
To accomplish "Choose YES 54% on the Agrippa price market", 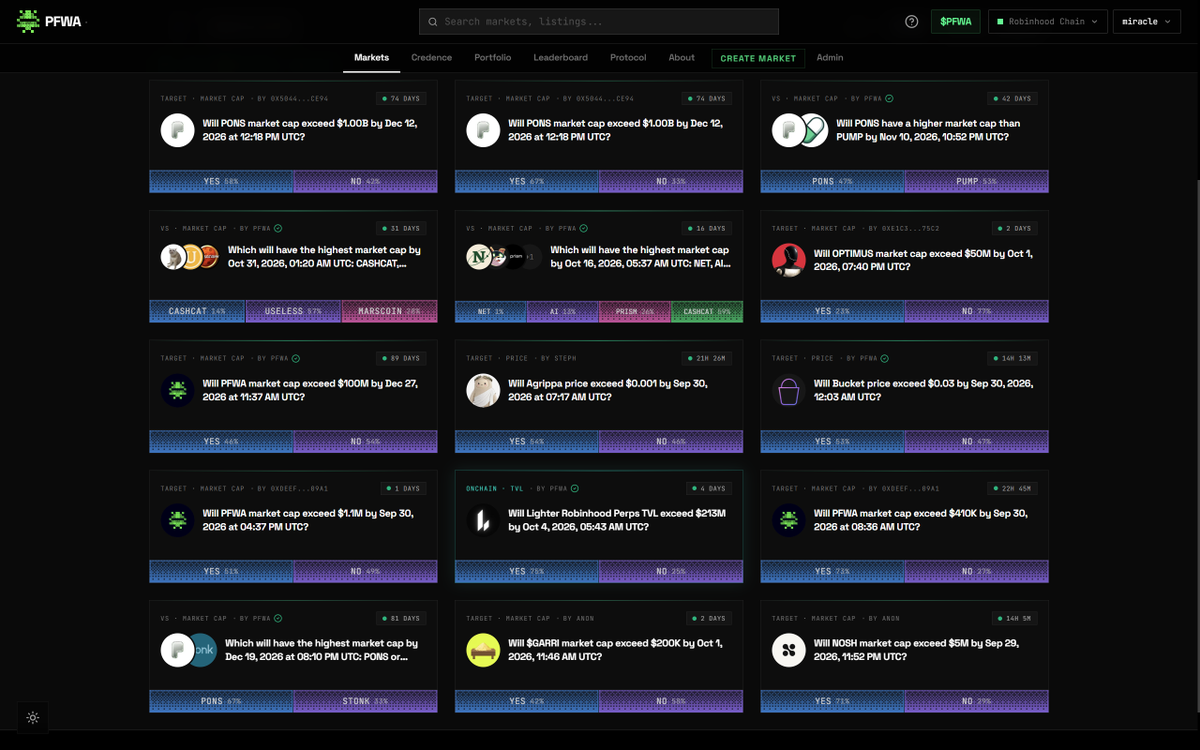I will (527, 441).
